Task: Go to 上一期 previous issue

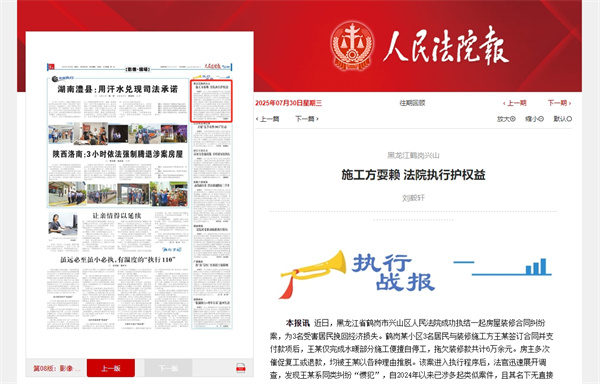Action: pos(515,103)
